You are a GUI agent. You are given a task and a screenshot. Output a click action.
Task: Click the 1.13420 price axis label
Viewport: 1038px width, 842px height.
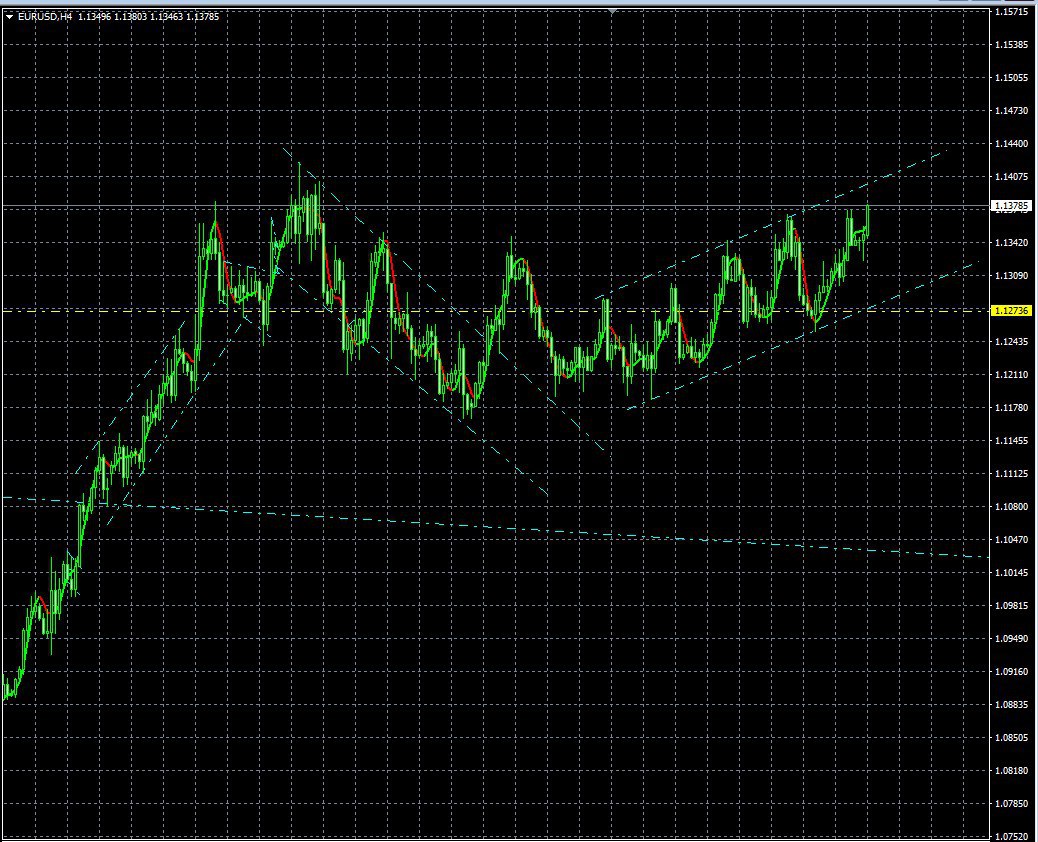[1012, 242]
